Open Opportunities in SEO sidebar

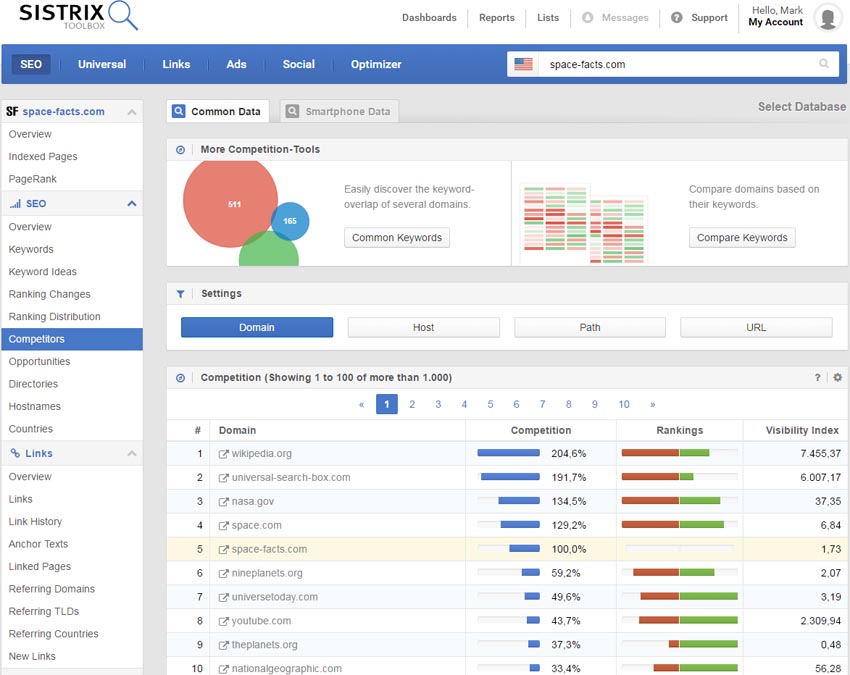point(39,362)
